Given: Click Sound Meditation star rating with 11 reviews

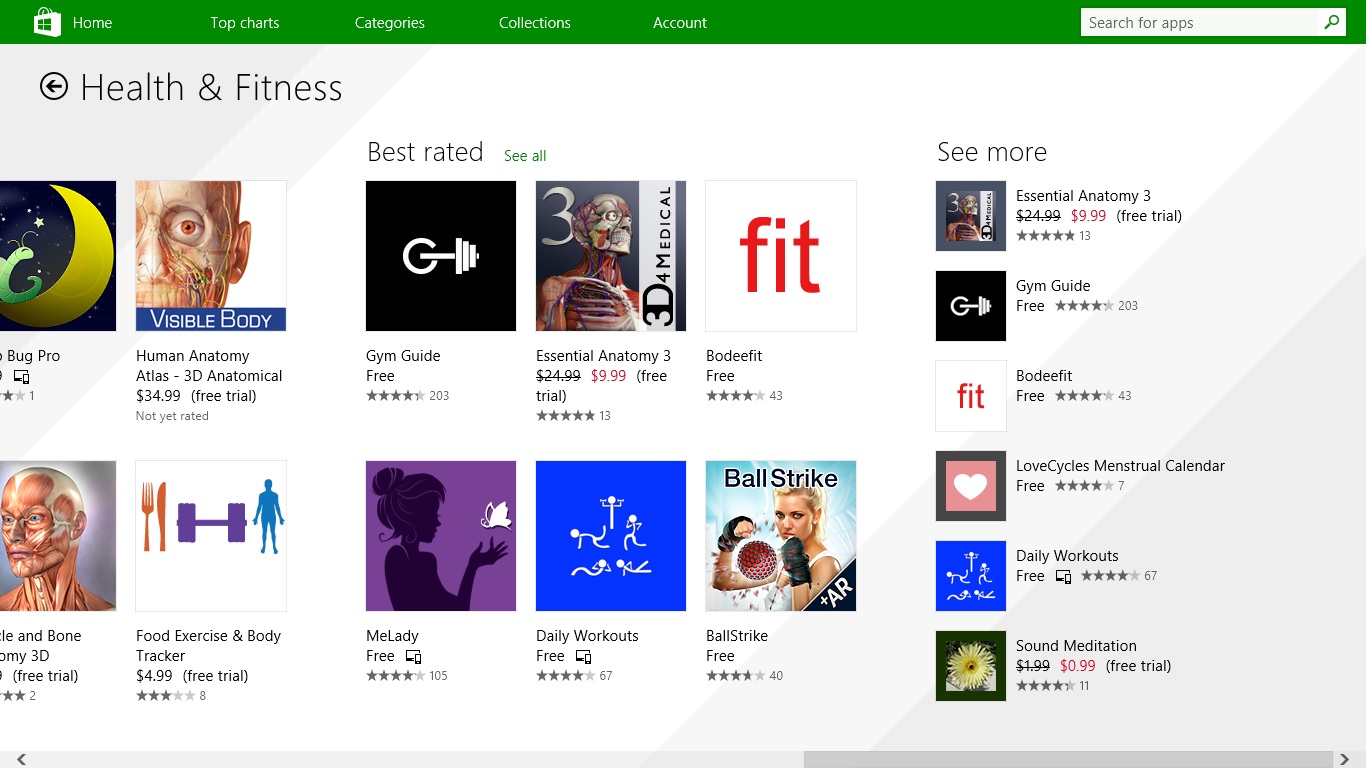Looking at the screenshot, I should pos(1046,686).
